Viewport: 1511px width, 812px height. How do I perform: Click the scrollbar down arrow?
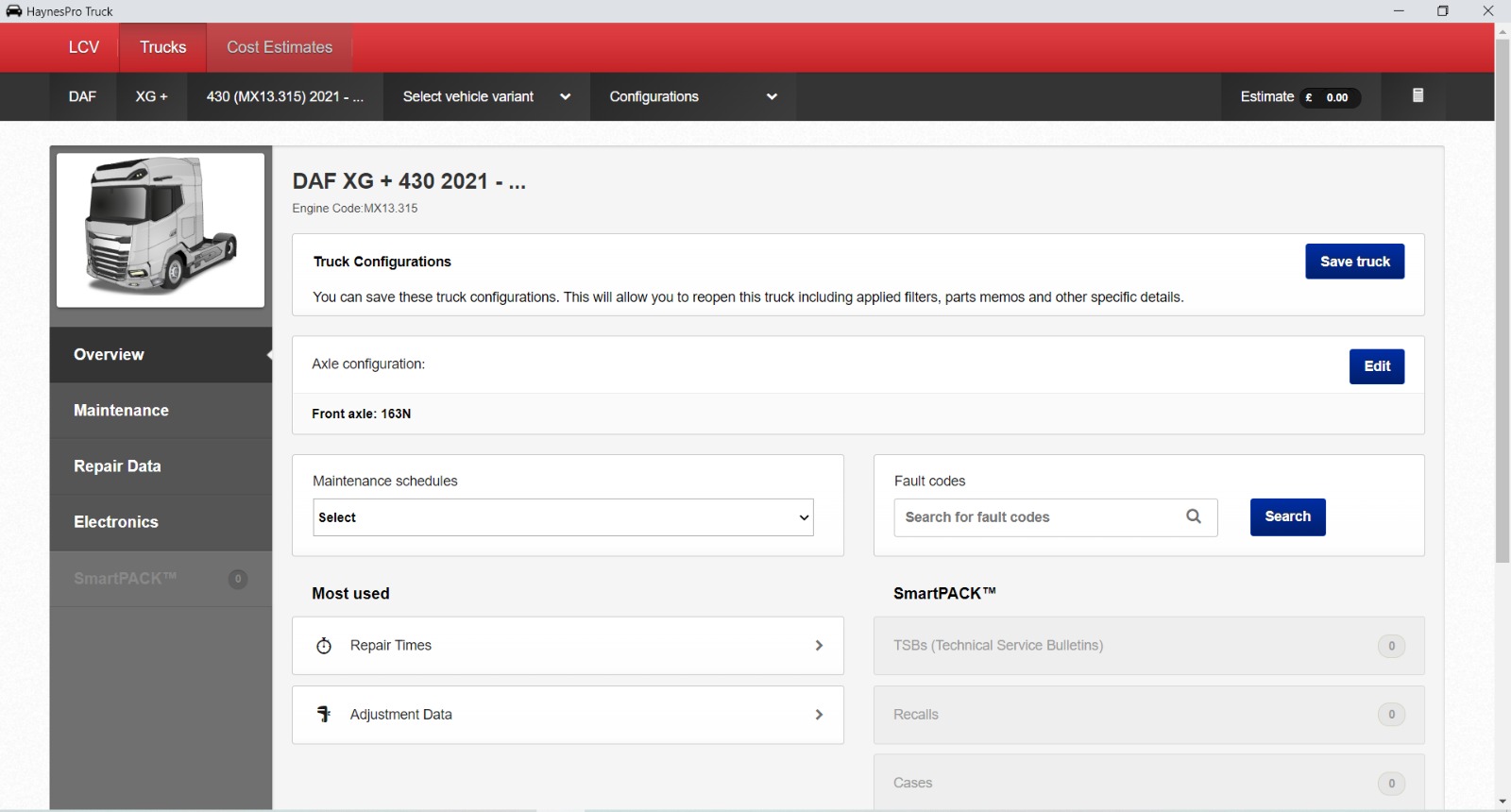coord(1503,802)
